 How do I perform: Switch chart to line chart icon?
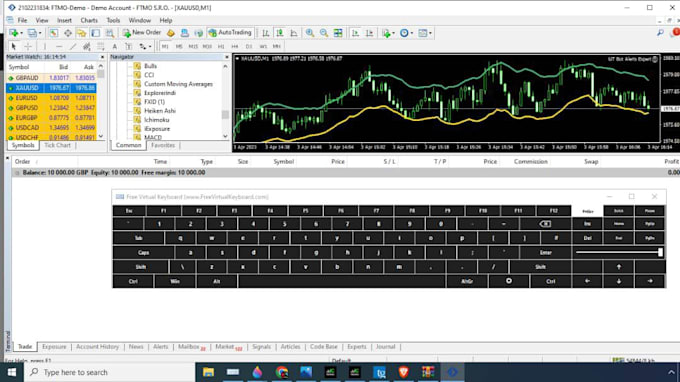[294, 33]
